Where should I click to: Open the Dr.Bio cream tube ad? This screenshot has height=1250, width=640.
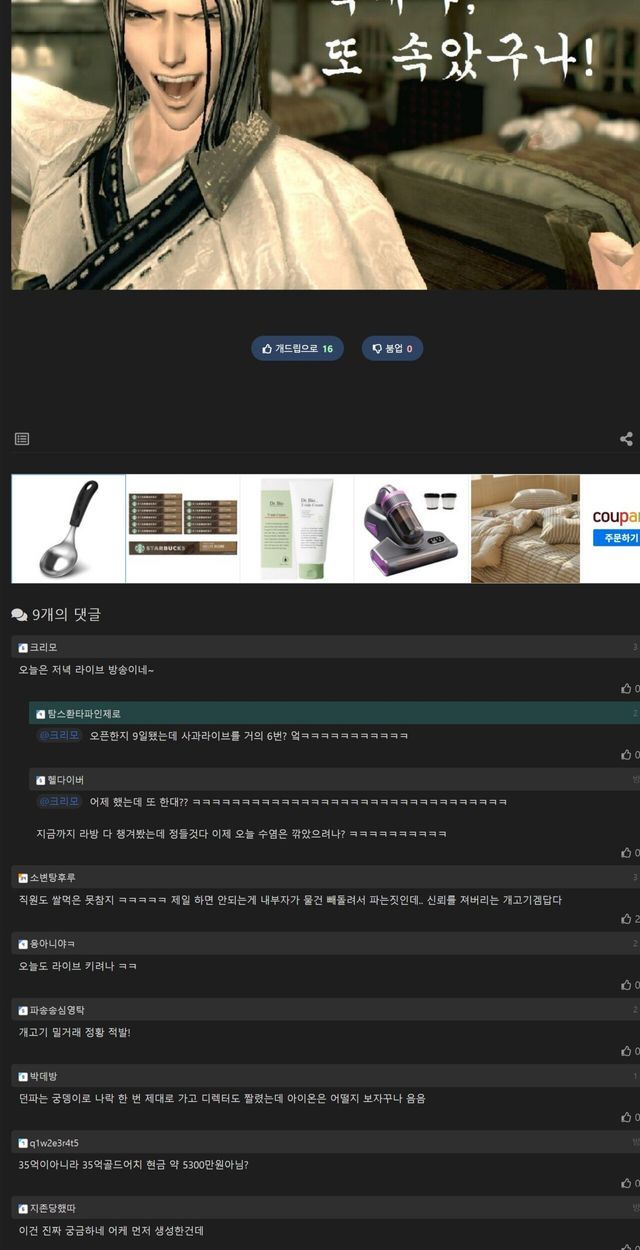click(297, 529)
